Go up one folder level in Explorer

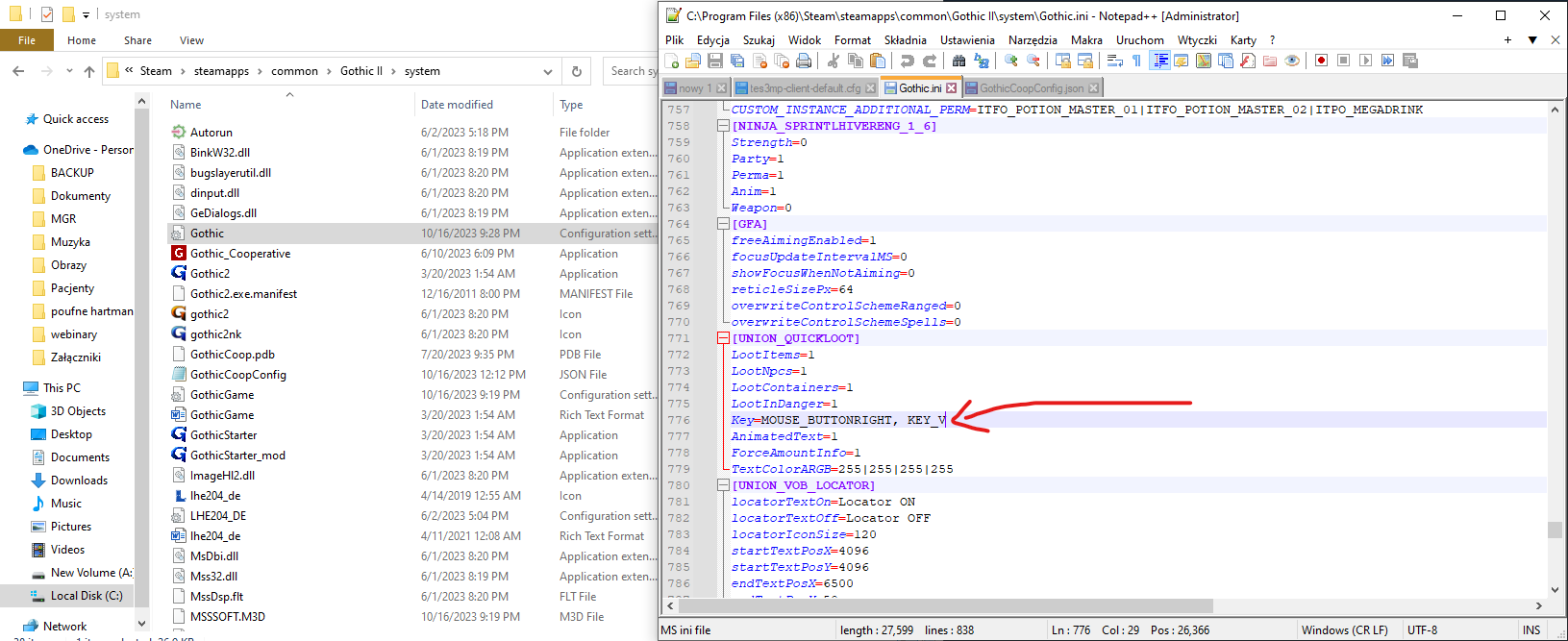coord(89,71)
